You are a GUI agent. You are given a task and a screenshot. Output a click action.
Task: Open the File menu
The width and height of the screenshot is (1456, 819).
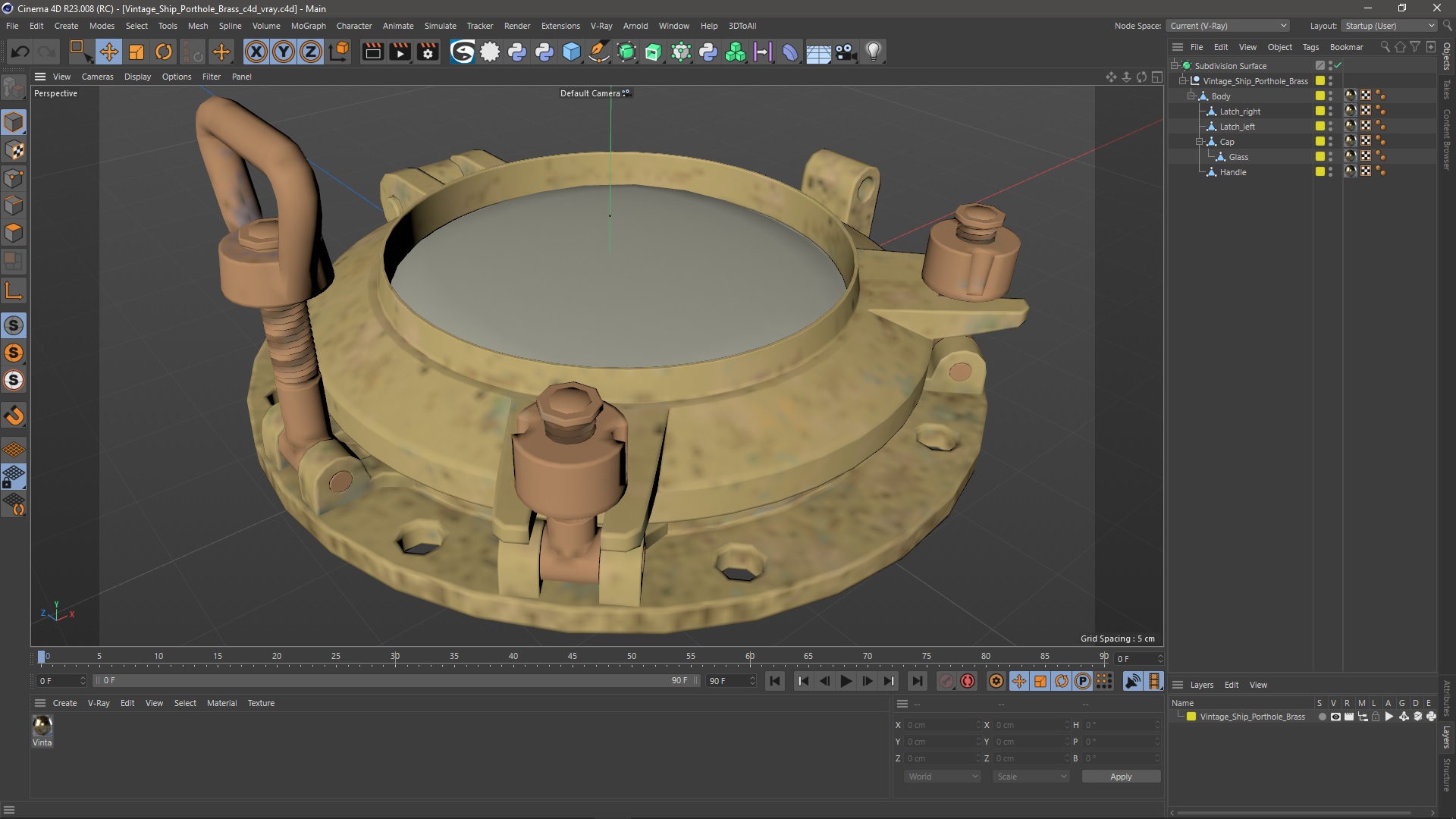click(x=12, y=26)
